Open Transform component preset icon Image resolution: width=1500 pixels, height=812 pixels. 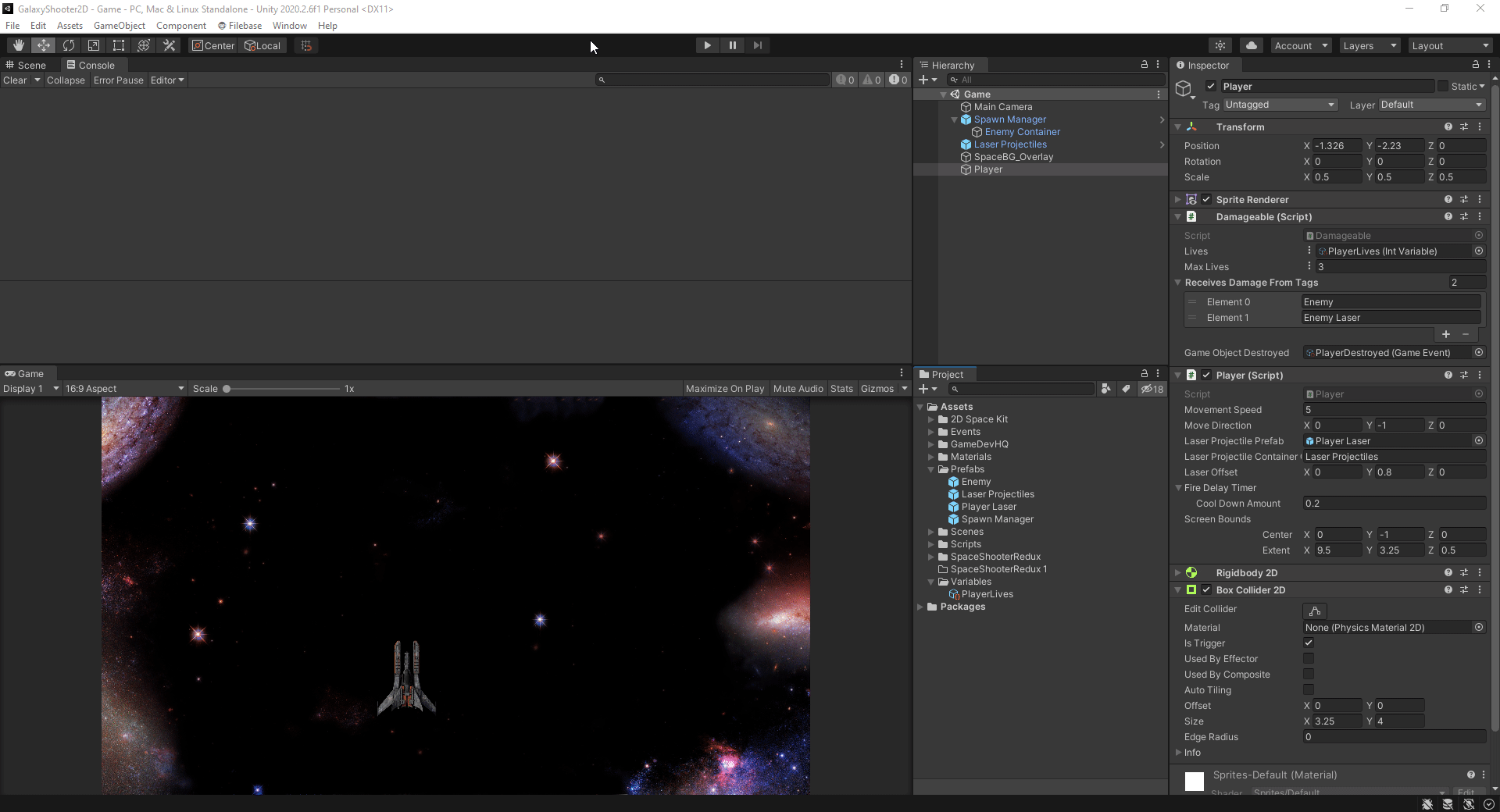(x=1464, y=126)
